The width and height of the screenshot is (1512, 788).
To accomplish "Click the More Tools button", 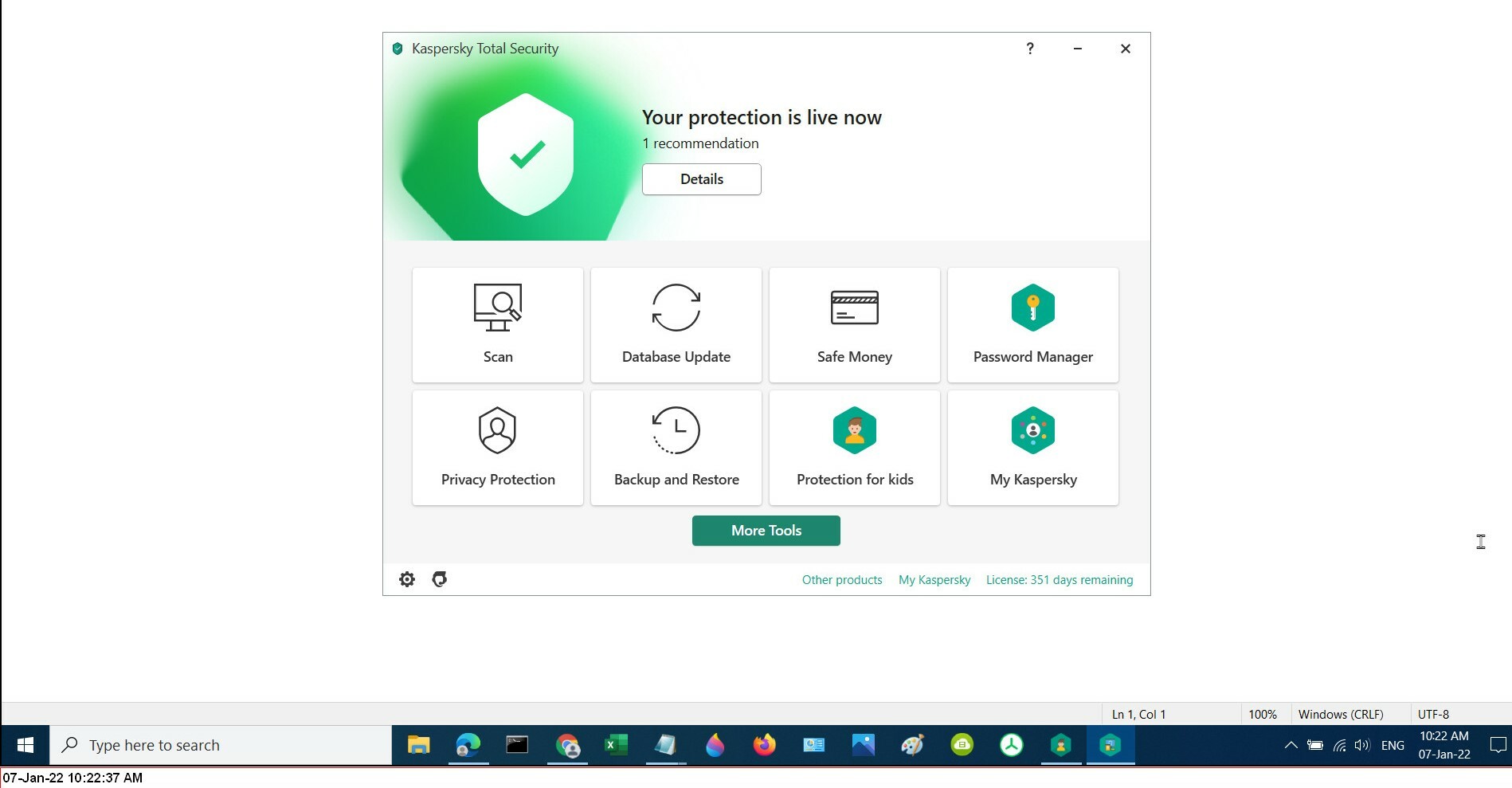I will (766, 531).
